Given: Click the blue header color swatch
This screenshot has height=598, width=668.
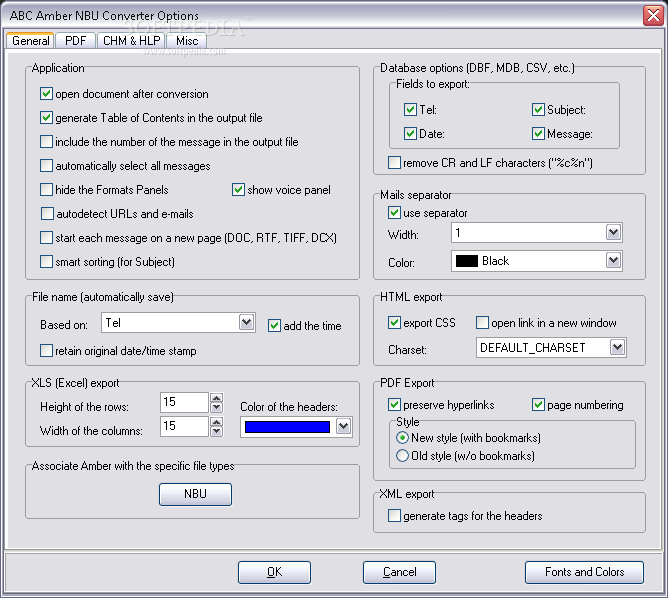Looking at the screenshot, I should point(287,427).
